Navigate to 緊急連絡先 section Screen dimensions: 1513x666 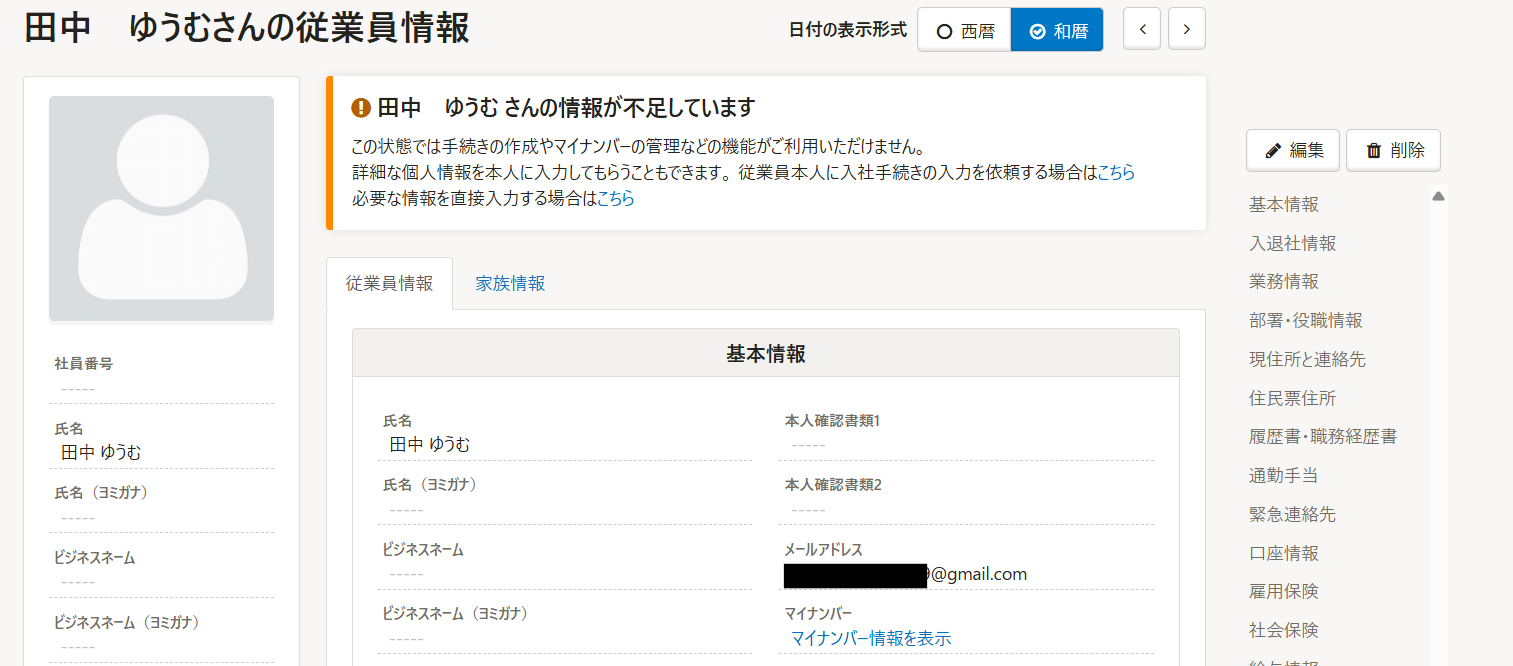(1292, 514)
